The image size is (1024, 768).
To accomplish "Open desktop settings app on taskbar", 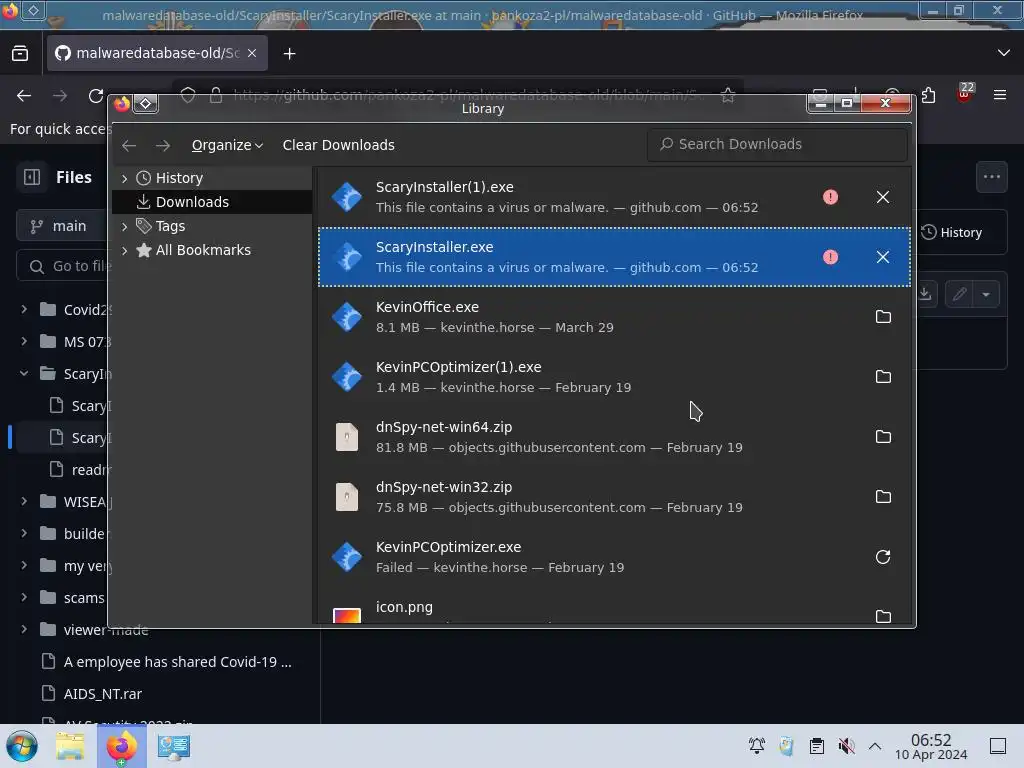I will pyautogui.click(x=174, y=746).
